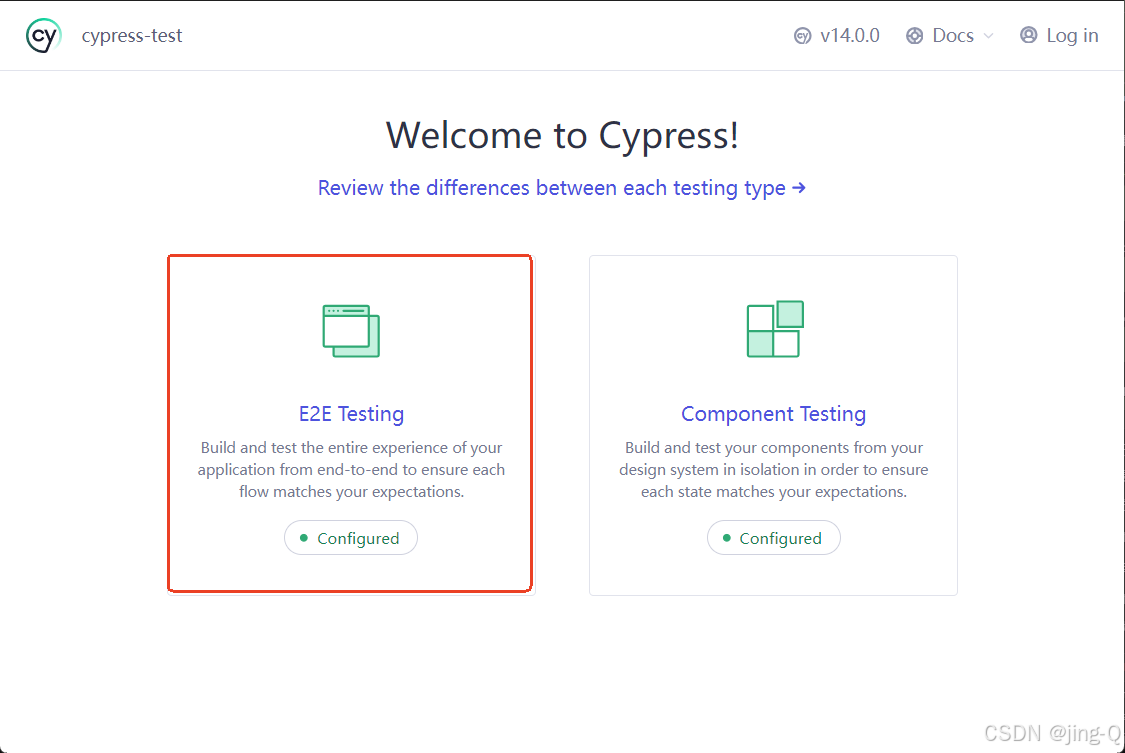The width and height of the screenshot is (1125, 753).
Task: Click the Cypress version icon beside v14.0.0
Action: 802,36
